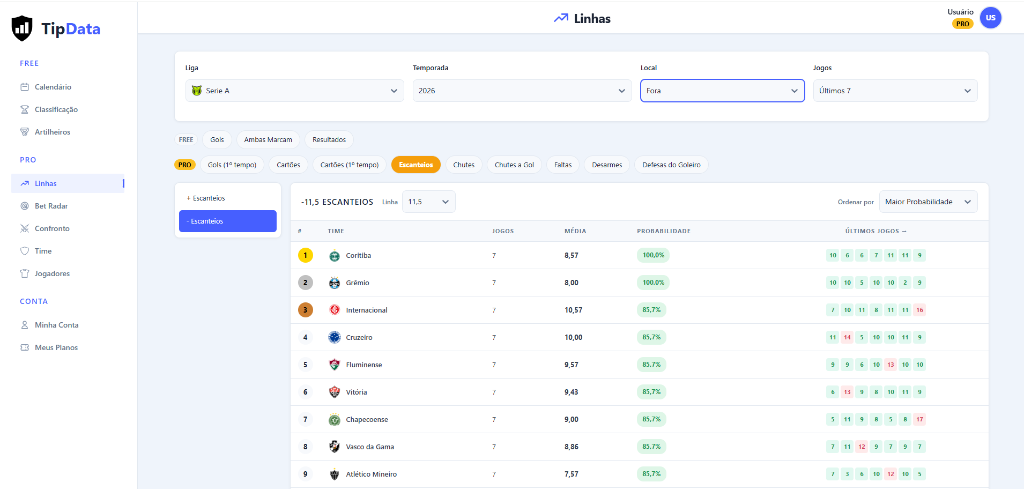Select the - Escanteios option

tap(227, 221)
